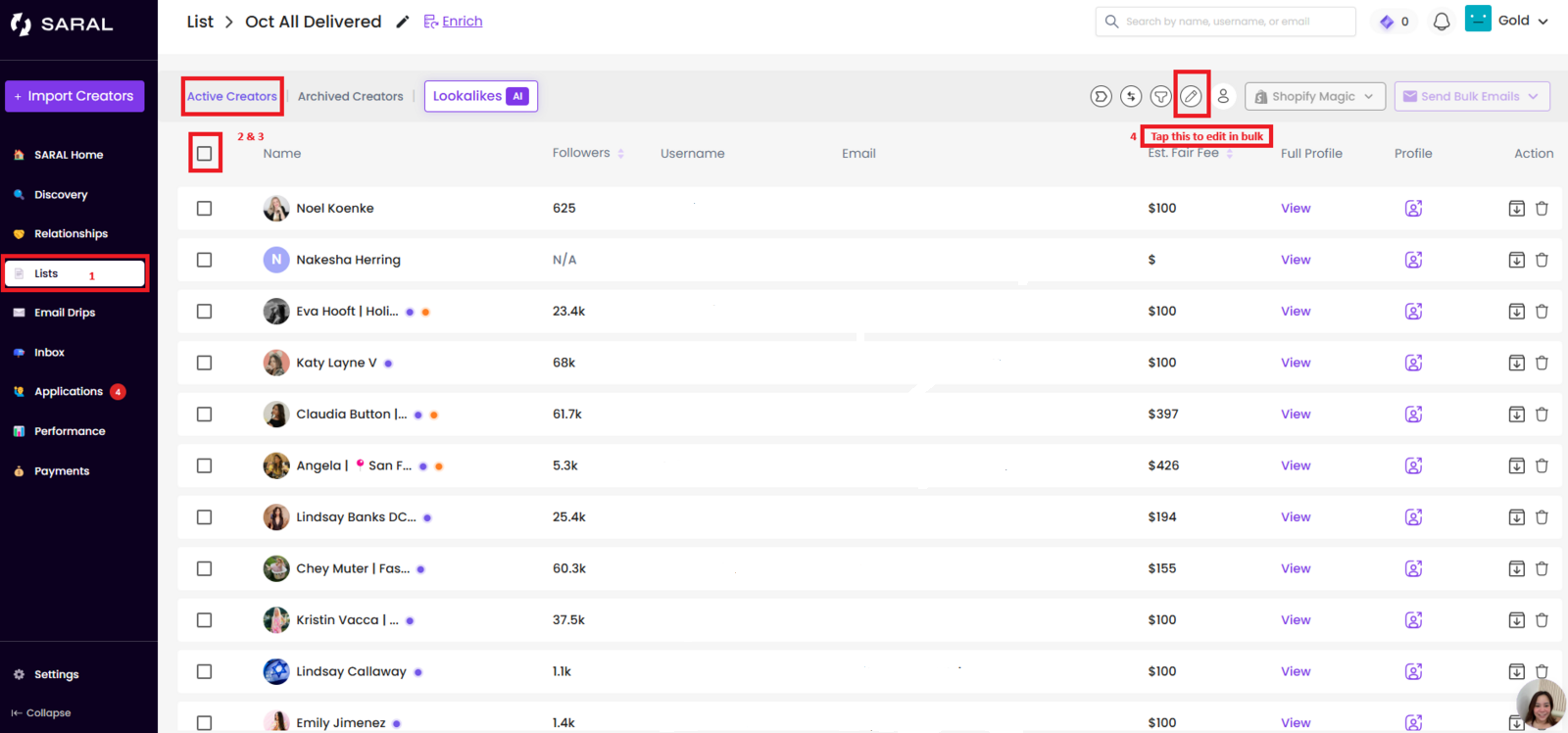Open profile icon for Nakesha Herring
This screenshot has width=1568, height=733.
point(1413,260)
